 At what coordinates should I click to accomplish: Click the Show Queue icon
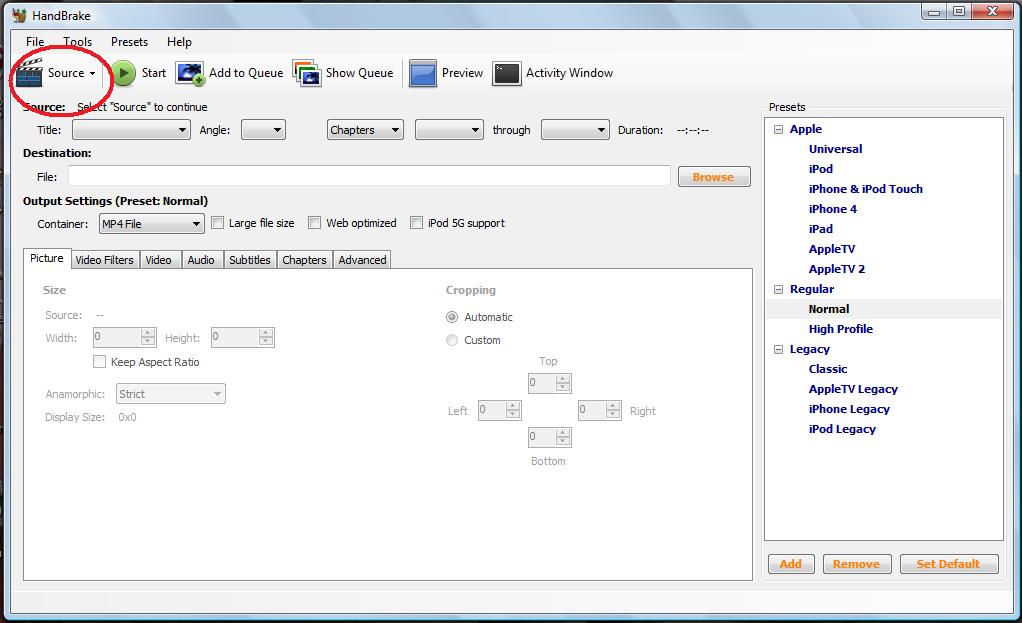point(307,73)
